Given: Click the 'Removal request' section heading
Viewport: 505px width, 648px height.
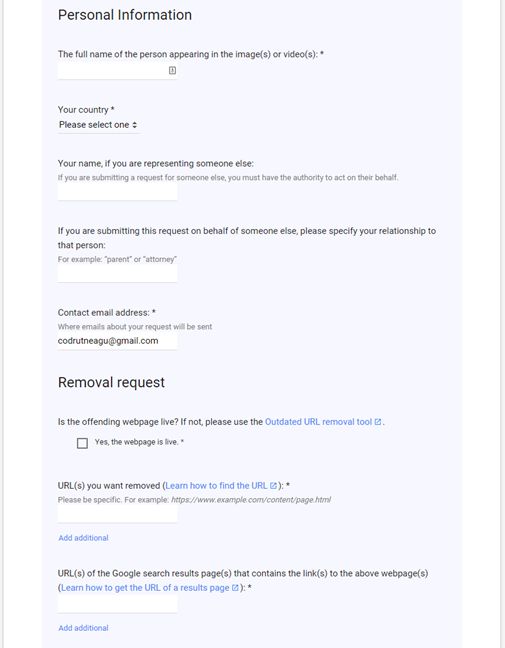Looking at the screenshot, I should point(111,382).
